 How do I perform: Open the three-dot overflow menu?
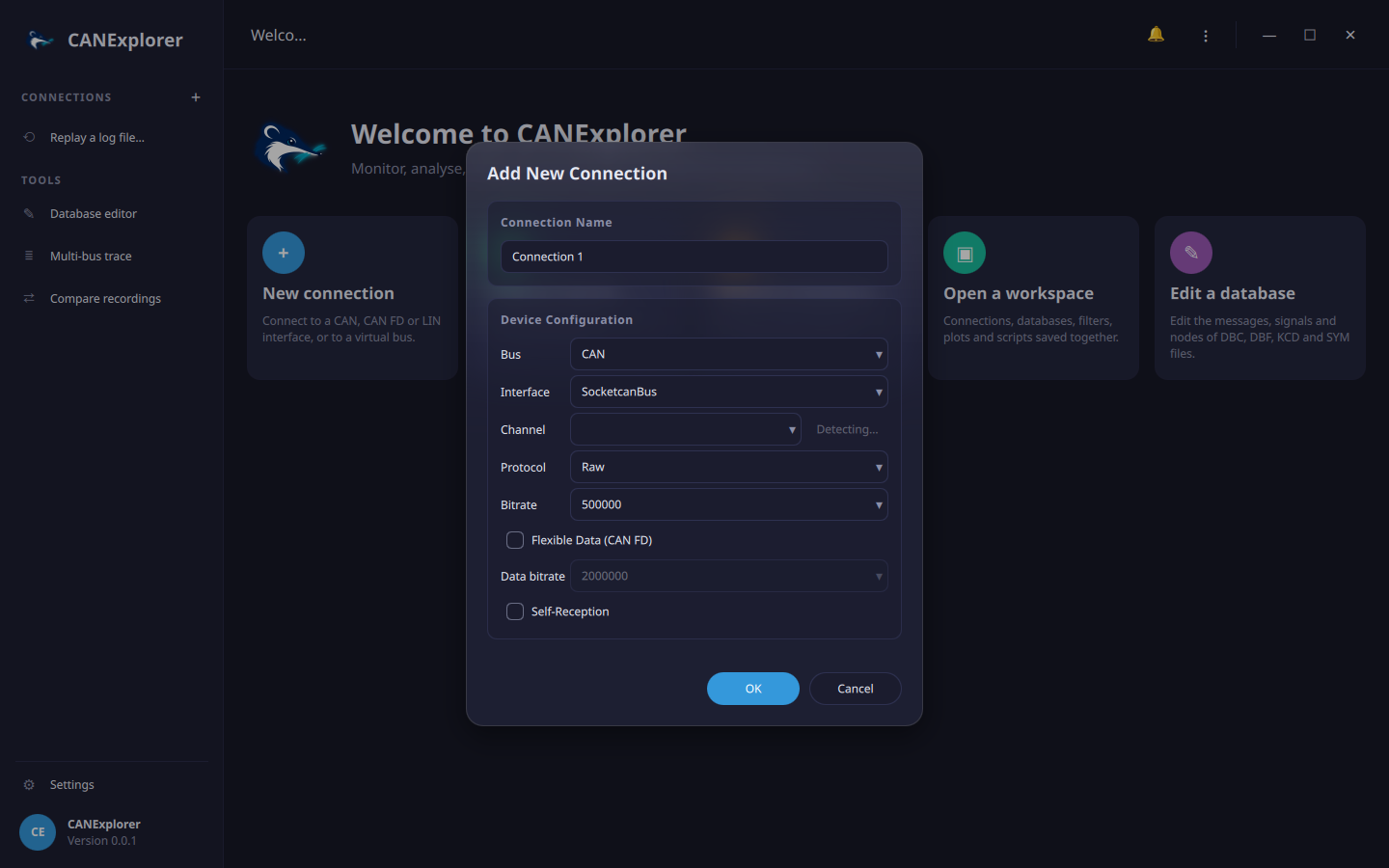click(1206, 36)
